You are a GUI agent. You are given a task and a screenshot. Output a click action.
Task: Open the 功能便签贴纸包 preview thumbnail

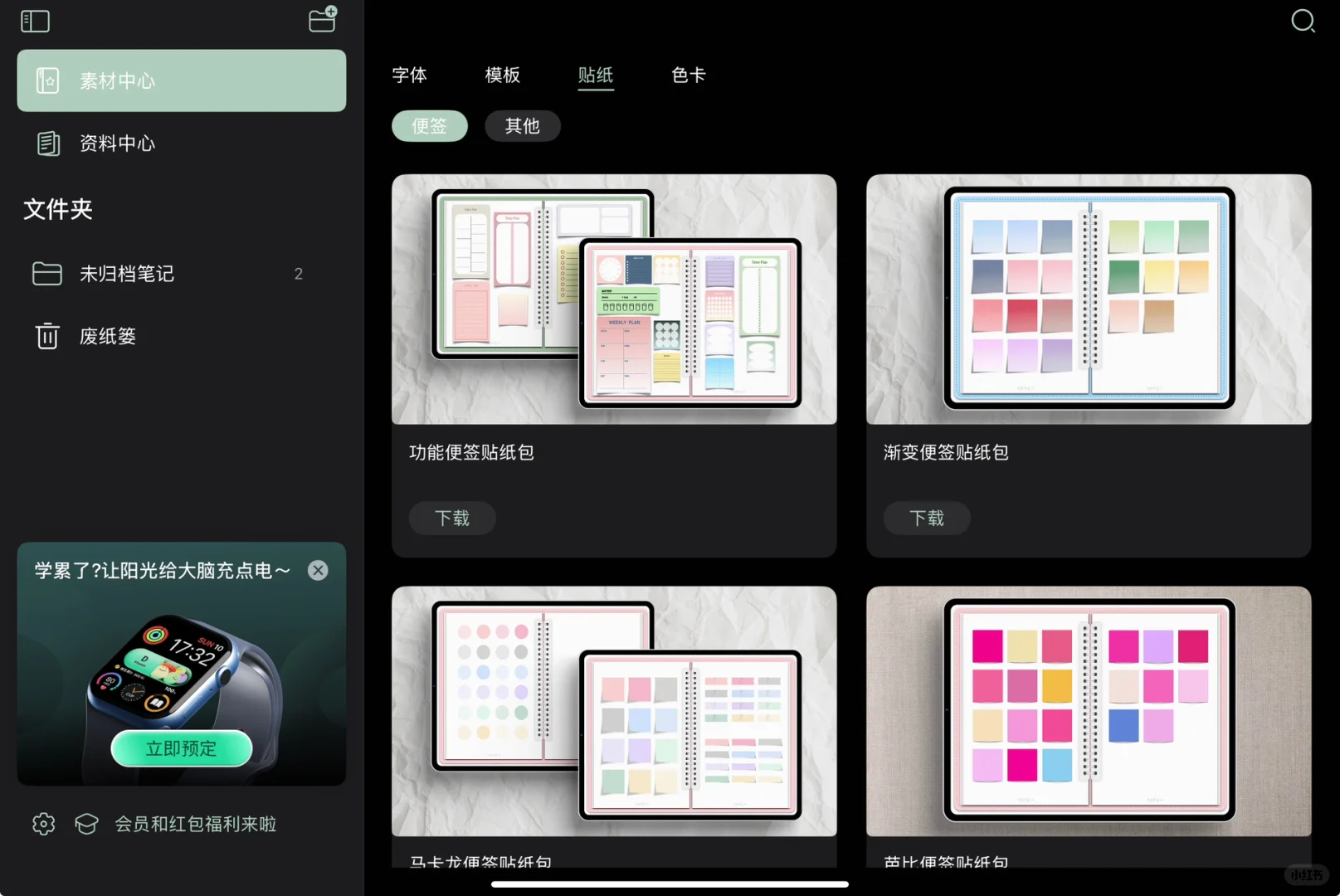click(614, 299)
